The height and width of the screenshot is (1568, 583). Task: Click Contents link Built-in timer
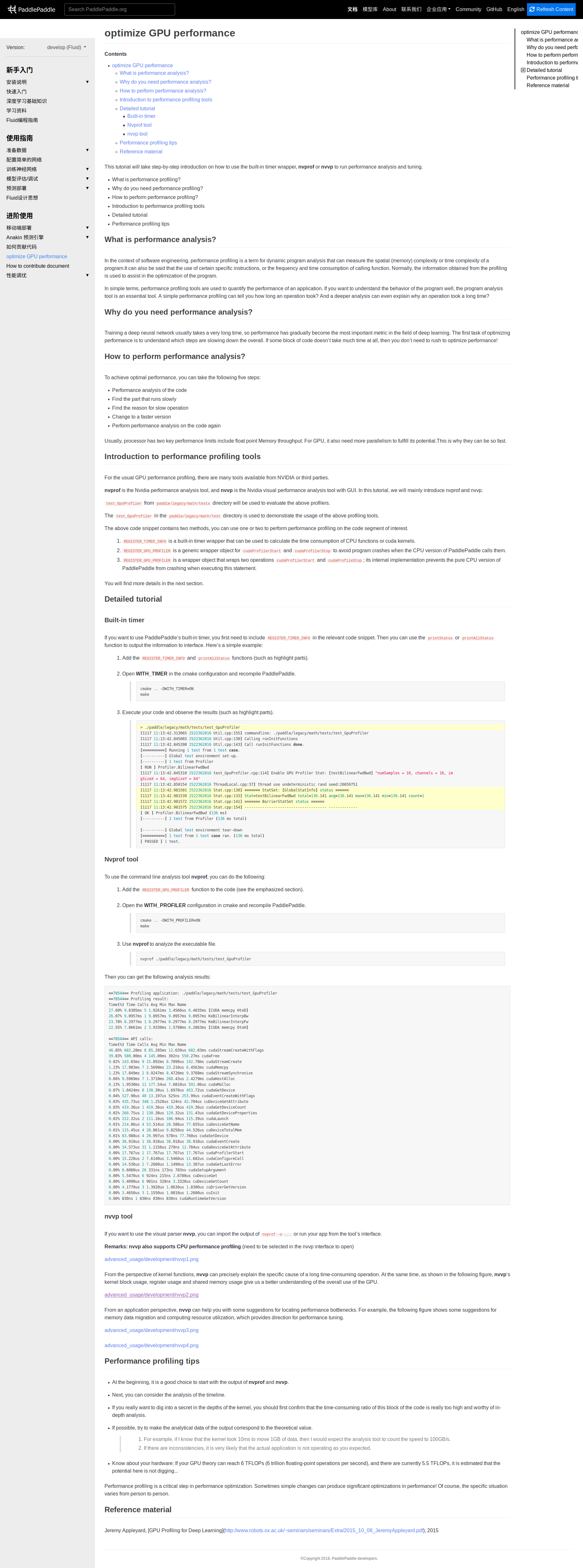pos(141,116)
